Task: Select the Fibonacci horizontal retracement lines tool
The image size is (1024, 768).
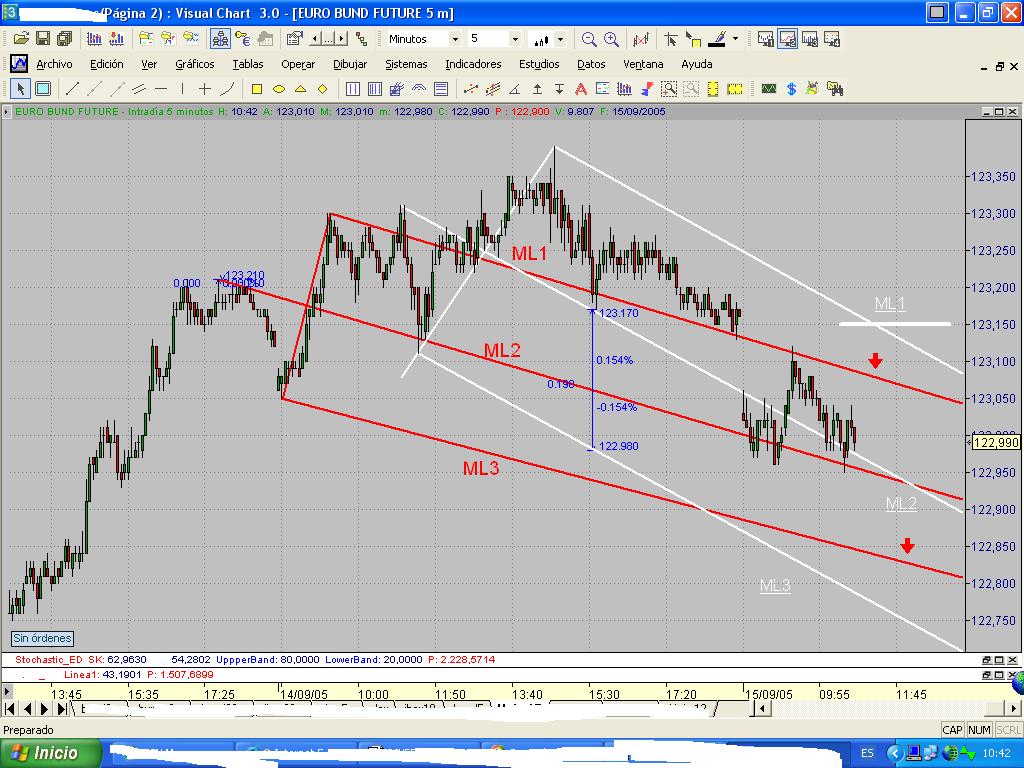Action: click(441, 88)
